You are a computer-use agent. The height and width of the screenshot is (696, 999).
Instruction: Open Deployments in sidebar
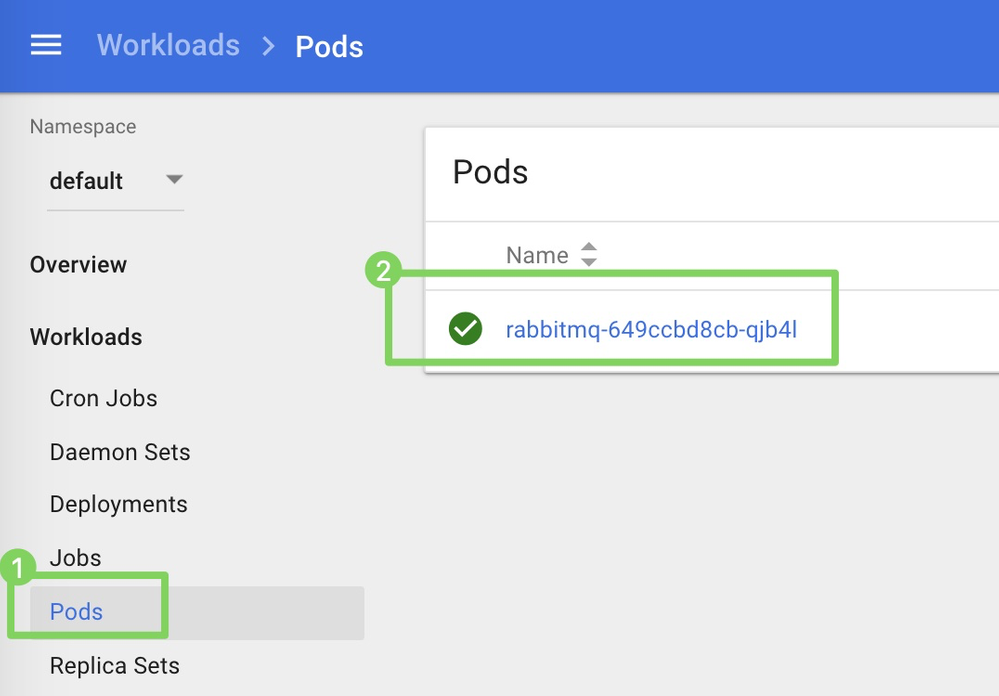point(118,504)
